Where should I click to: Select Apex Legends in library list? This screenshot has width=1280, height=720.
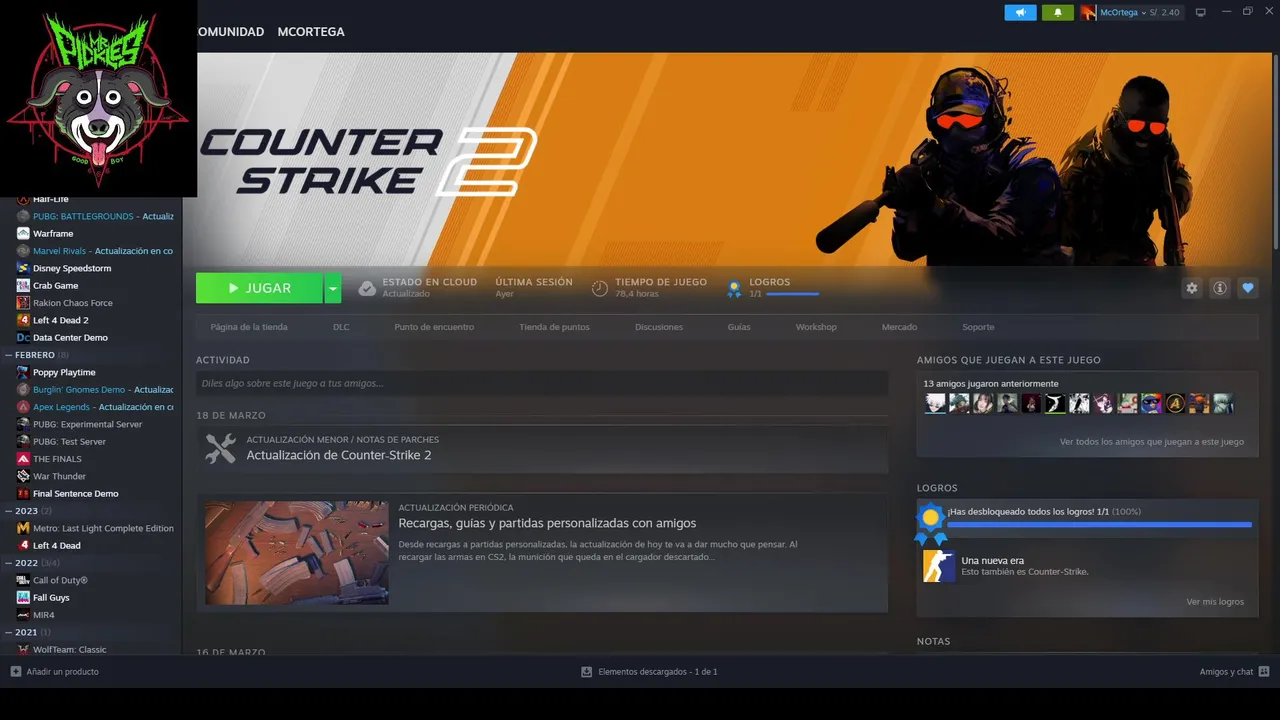click(95, 407)
